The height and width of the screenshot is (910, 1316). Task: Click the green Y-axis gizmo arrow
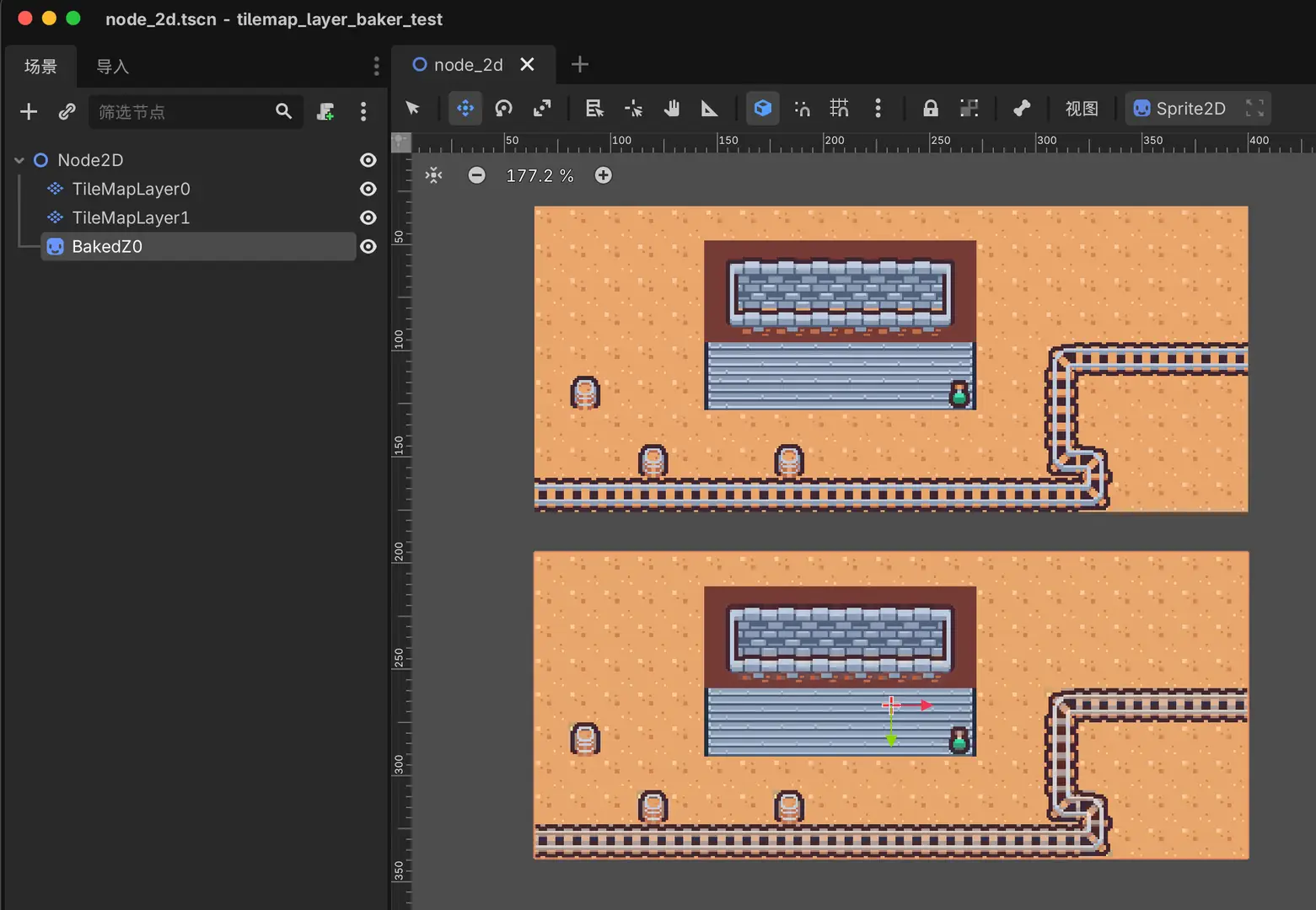coord(891,740)
